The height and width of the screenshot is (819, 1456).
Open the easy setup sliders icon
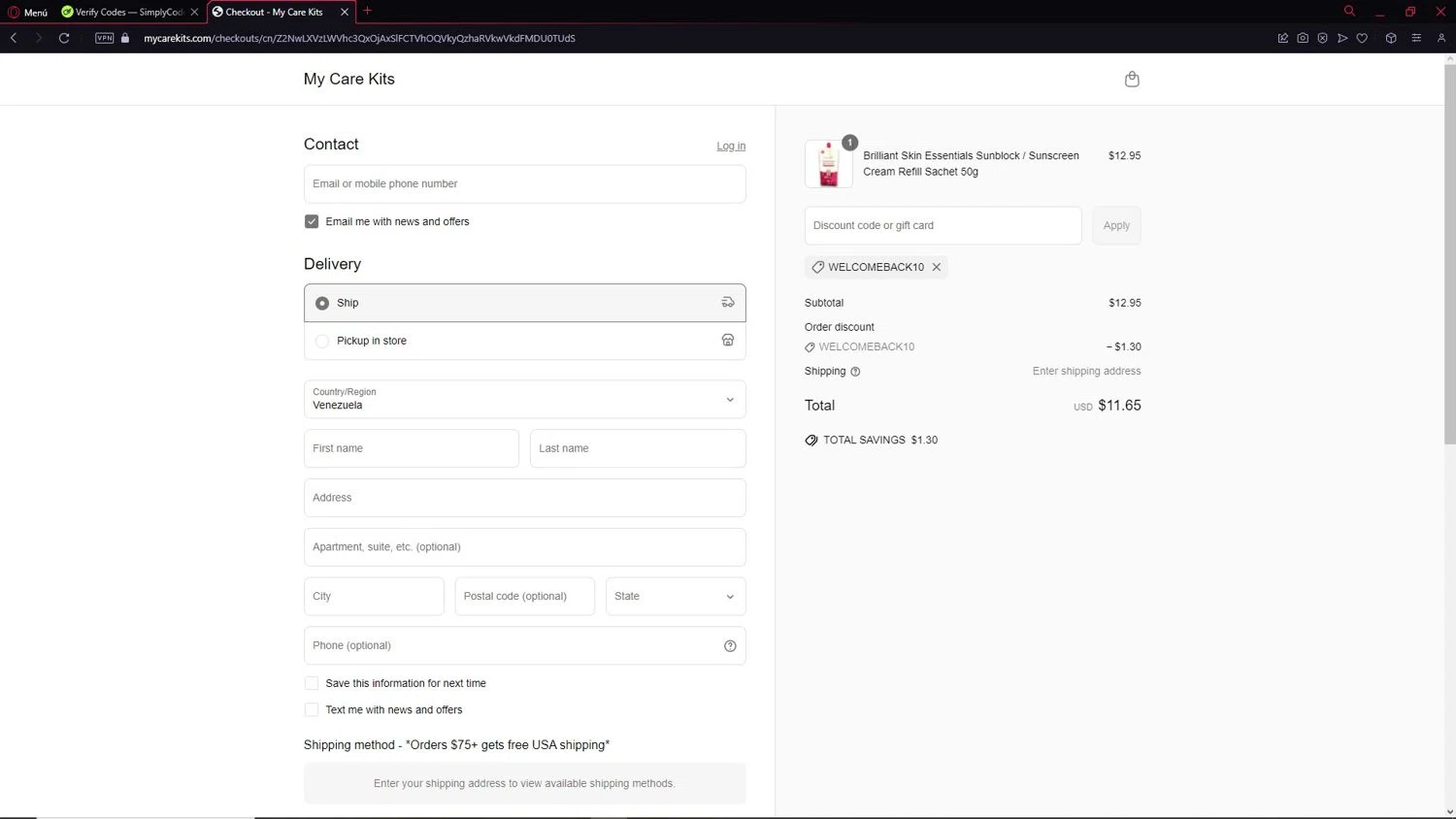(x=1416, y=38)
